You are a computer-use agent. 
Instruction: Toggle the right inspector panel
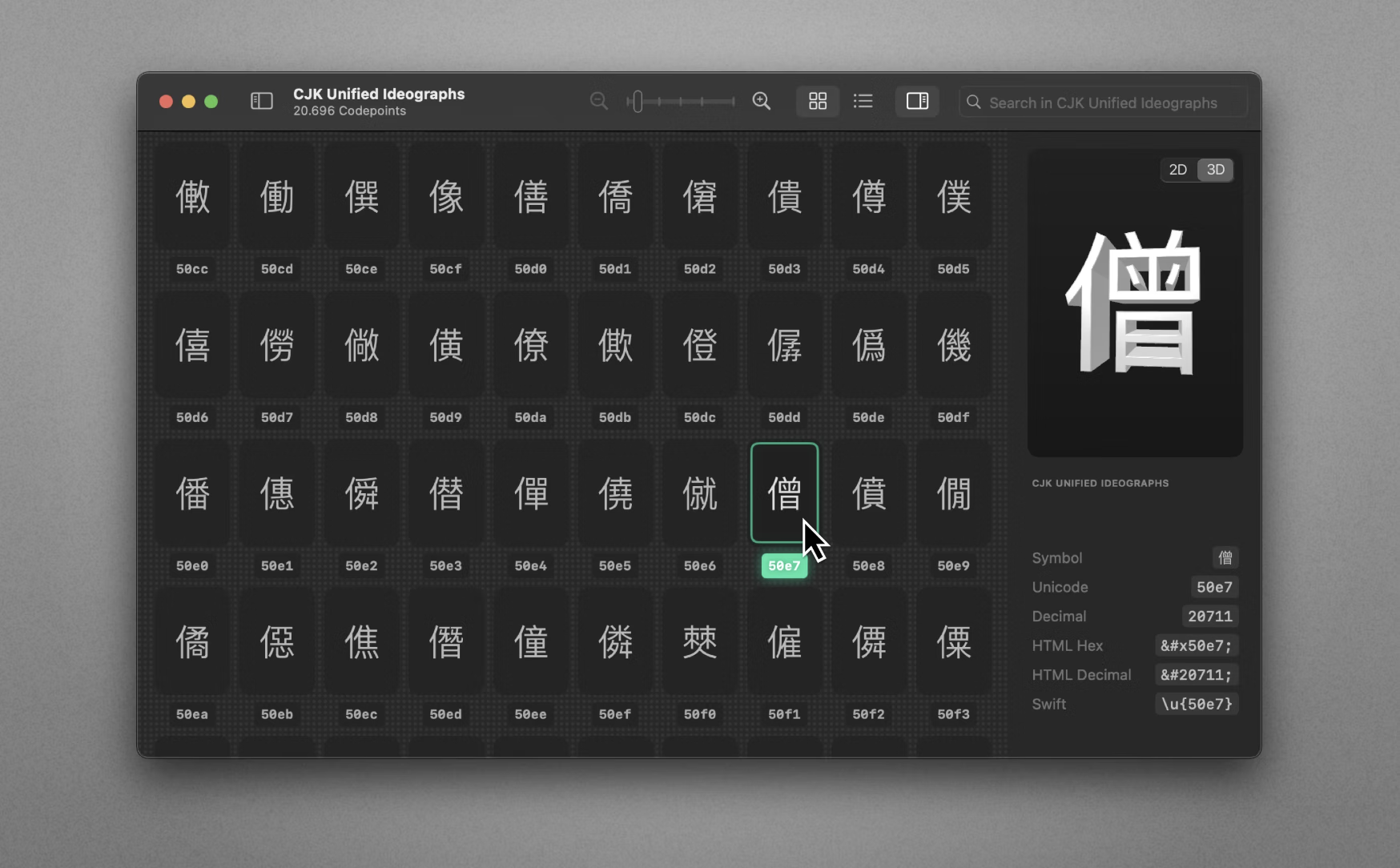coord(917,101)
